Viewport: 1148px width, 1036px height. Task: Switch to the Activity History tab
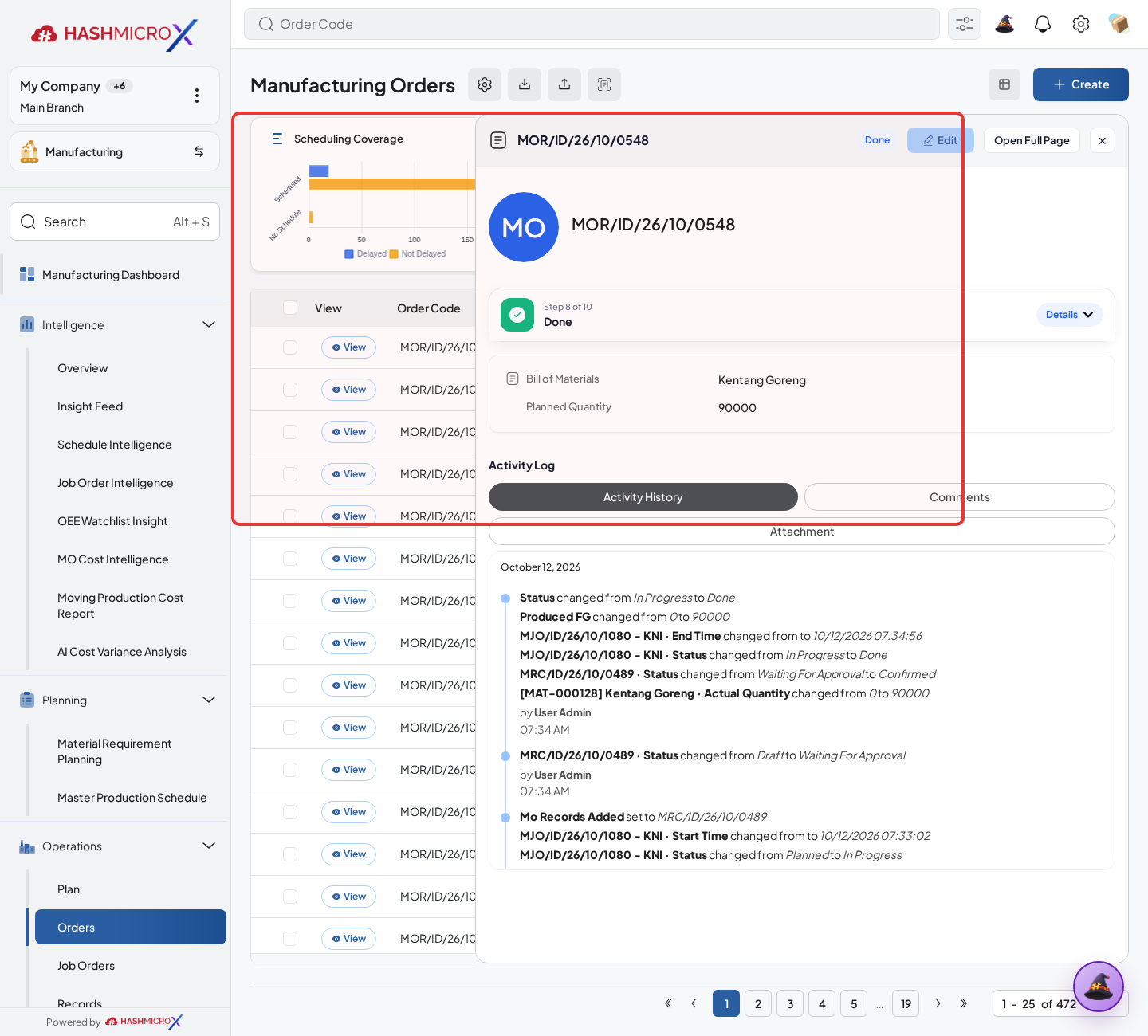click(x=643, y=497)
